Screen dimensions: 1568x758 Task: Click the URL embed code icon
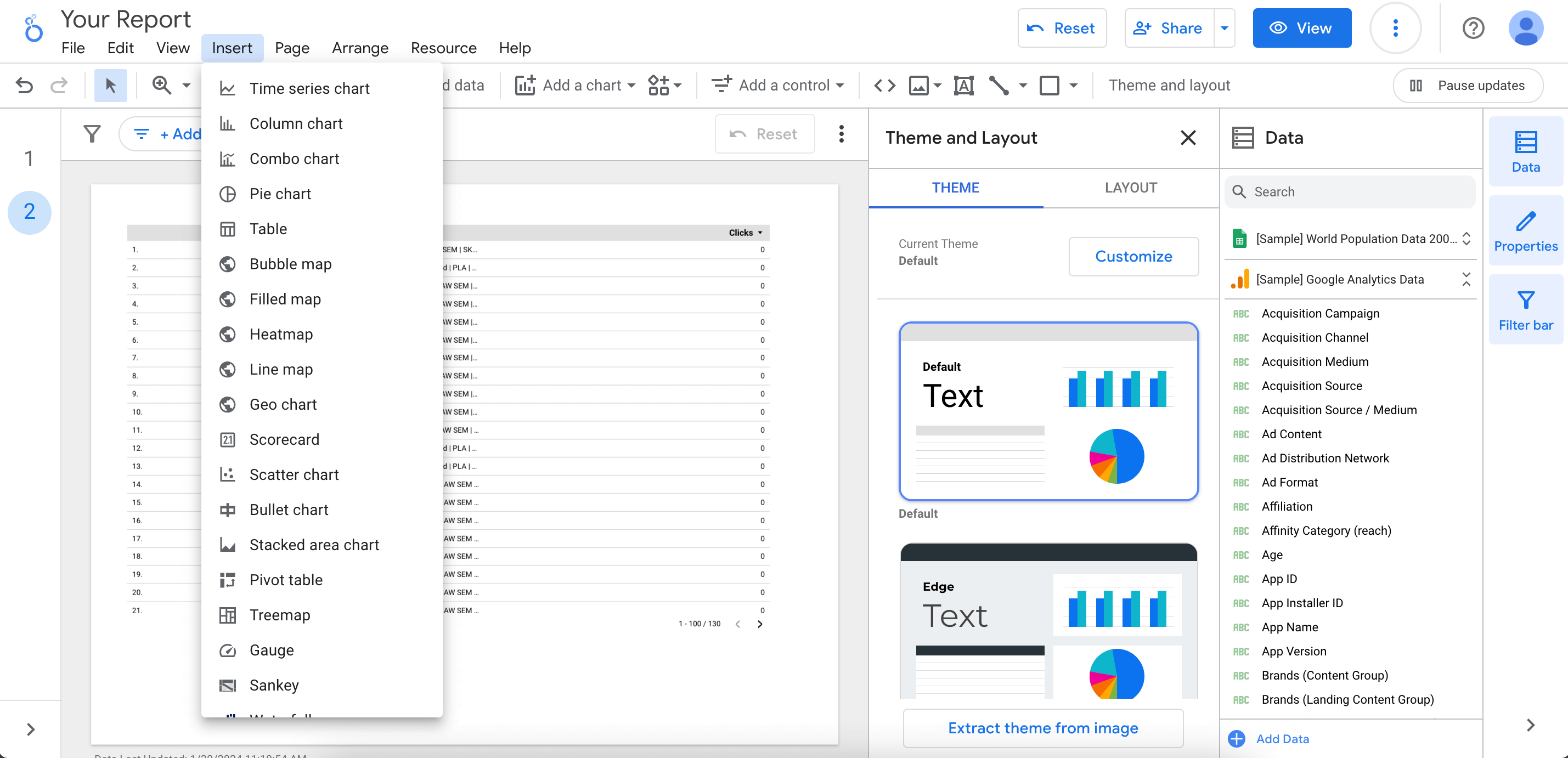coord(884,85)
